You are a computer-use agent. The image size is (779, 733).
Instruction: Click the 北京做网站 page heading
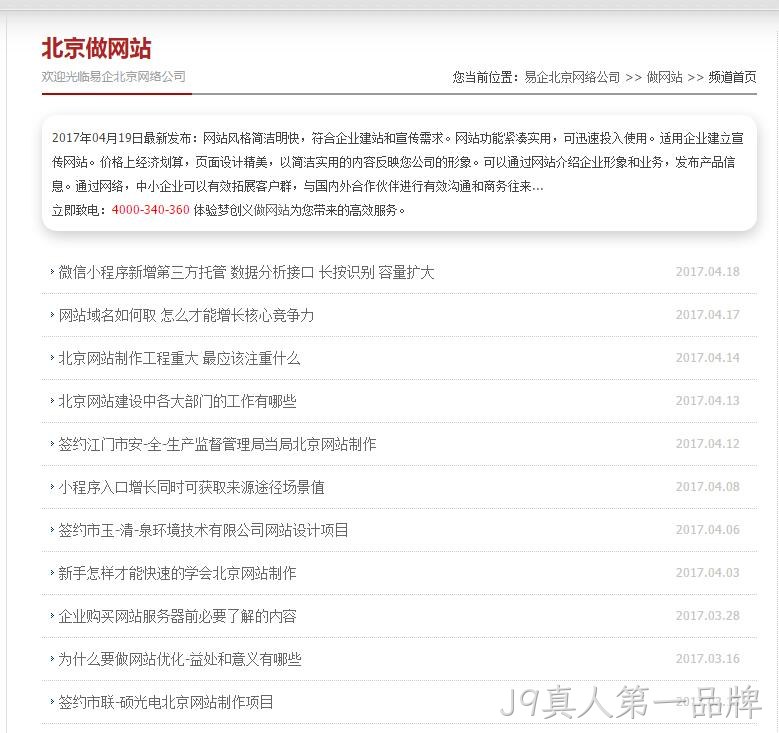pyautogui.click(x=96, y=49)
